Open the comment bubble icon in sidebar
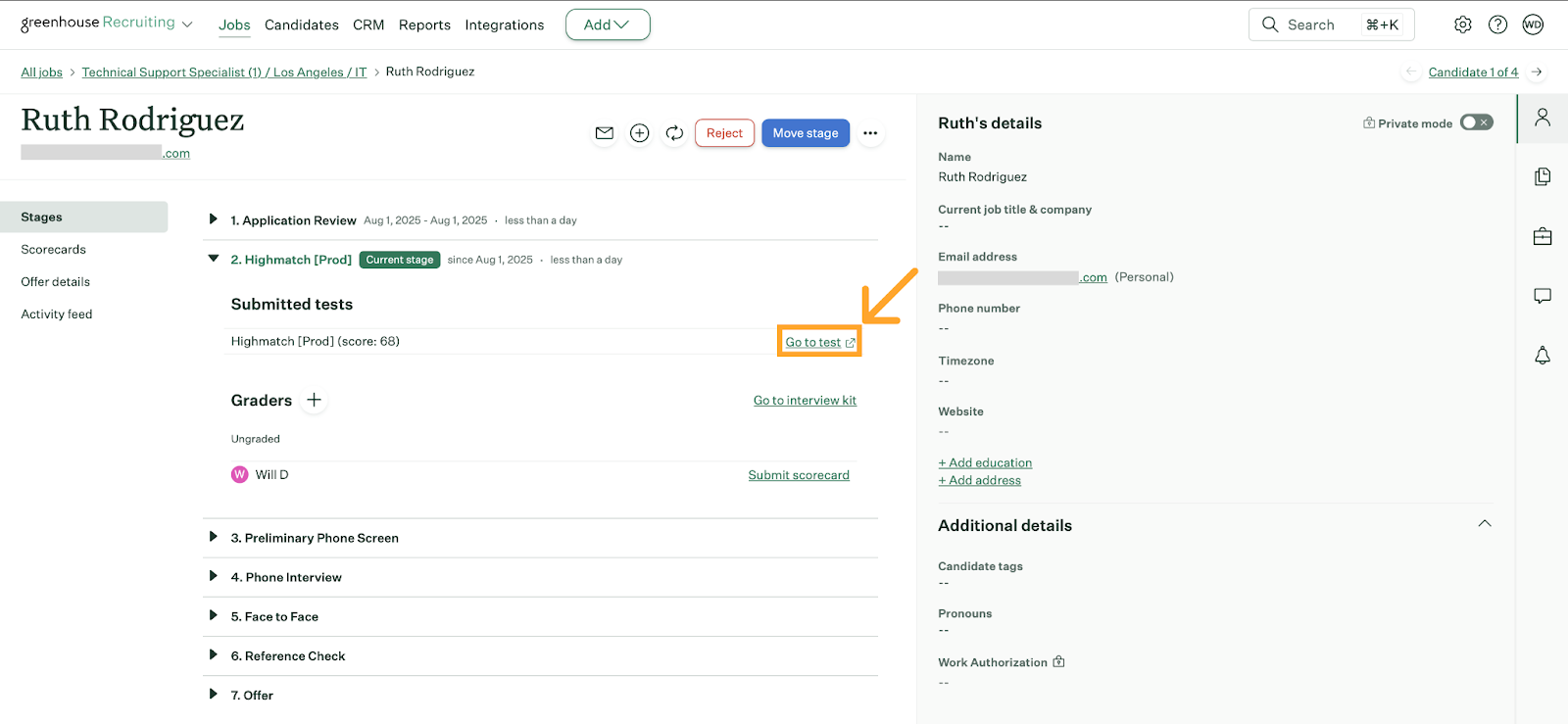Image resolution: width=1568 pixels, height=724 pixels. [x=1542, y=296]
